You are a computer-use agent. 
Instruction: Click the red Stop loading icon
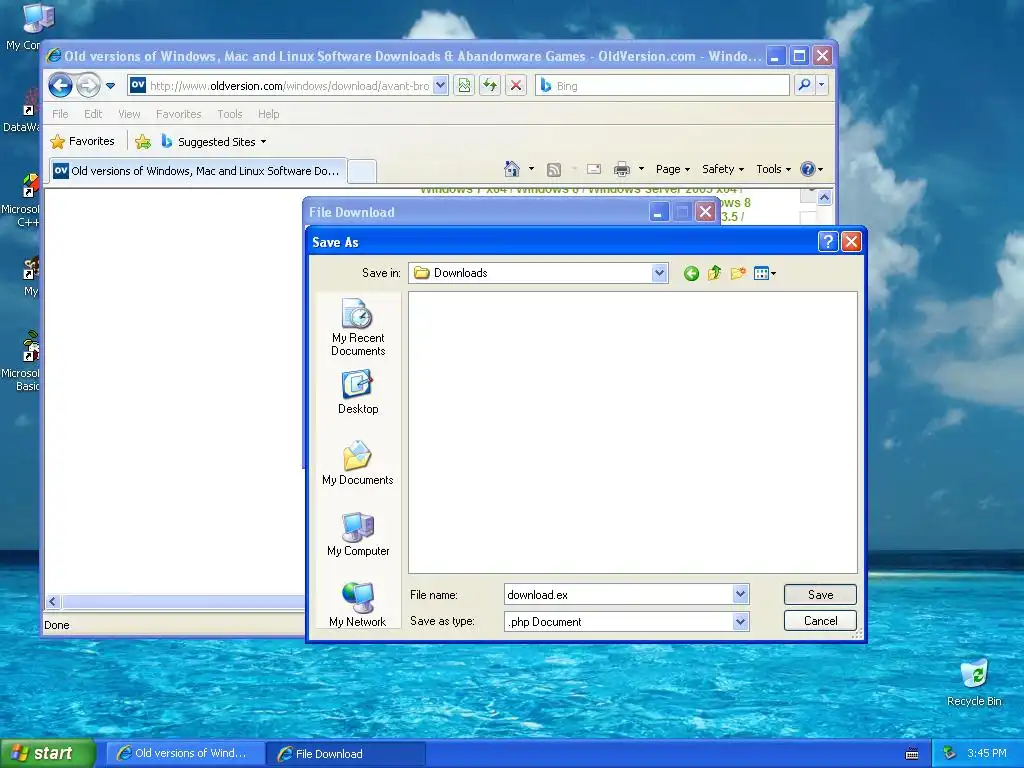tap(516, 86)
